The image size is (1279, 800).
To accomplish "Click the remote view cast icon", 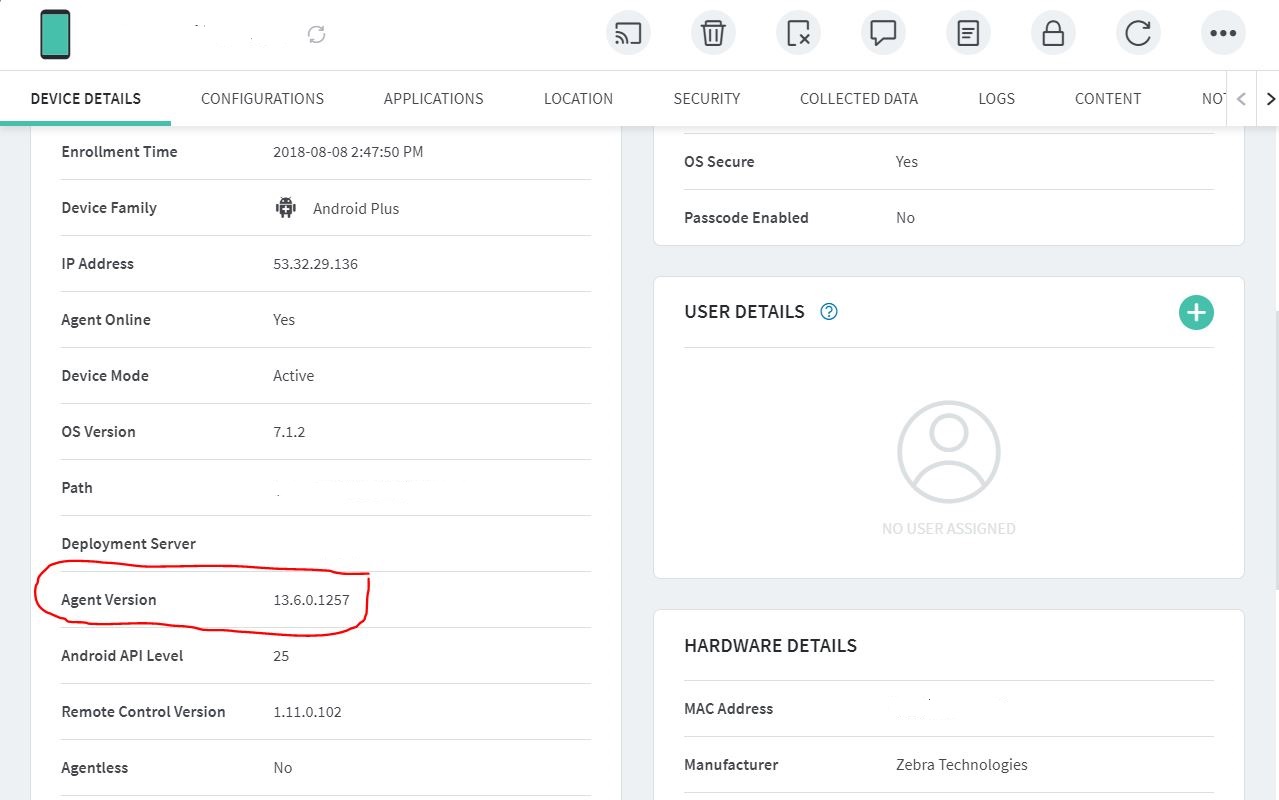I will click(x=628, y=34).
